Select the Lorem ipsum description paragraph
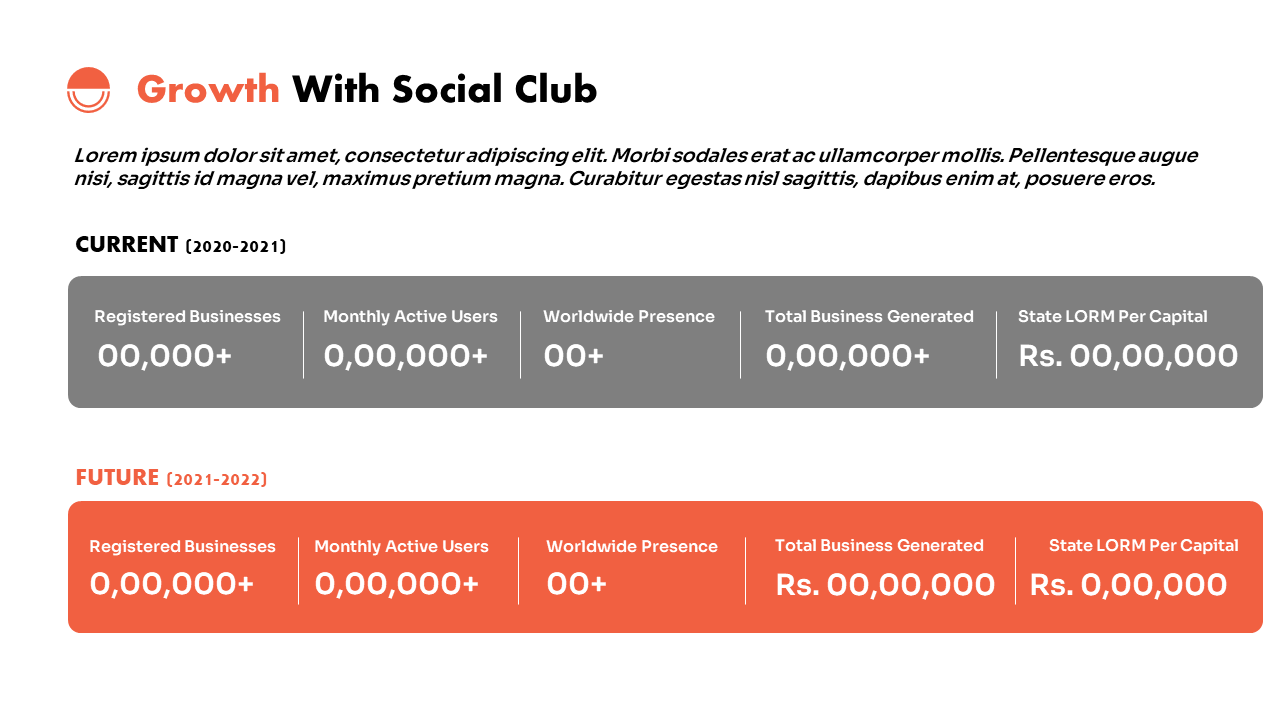 [636, 167]
